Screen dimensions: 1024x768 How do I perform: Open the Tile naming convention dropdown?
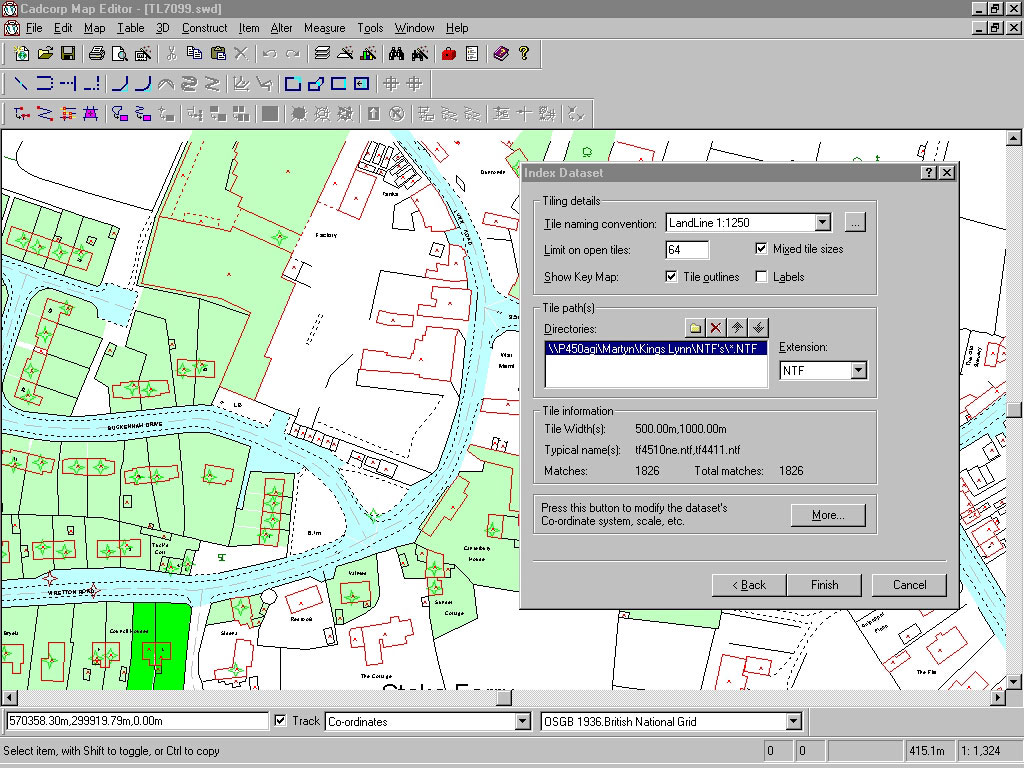(822, 222)
